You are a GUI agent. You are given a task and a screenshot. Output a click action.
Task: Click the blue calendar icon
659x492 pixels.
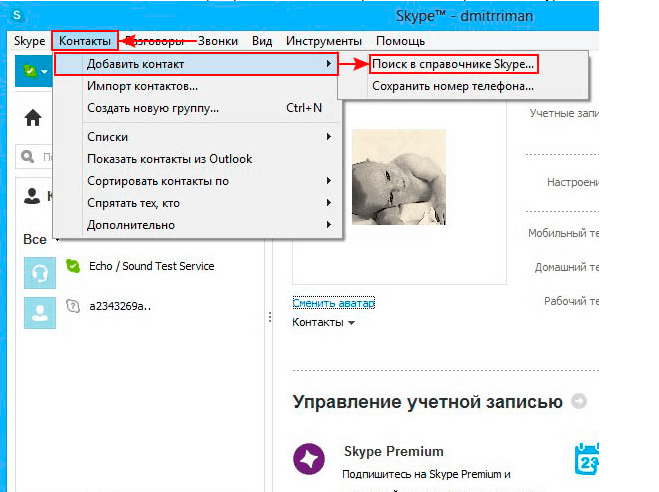[x=587, y=458]
